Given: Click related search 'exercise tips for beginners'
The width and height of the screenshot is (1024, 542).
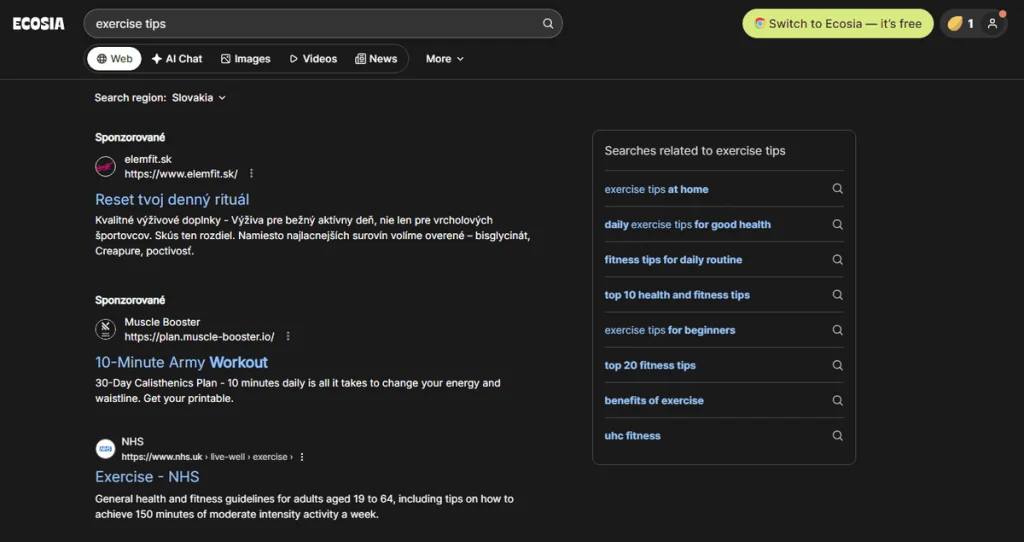Looking at the screenshot, I should coord(670,330).
